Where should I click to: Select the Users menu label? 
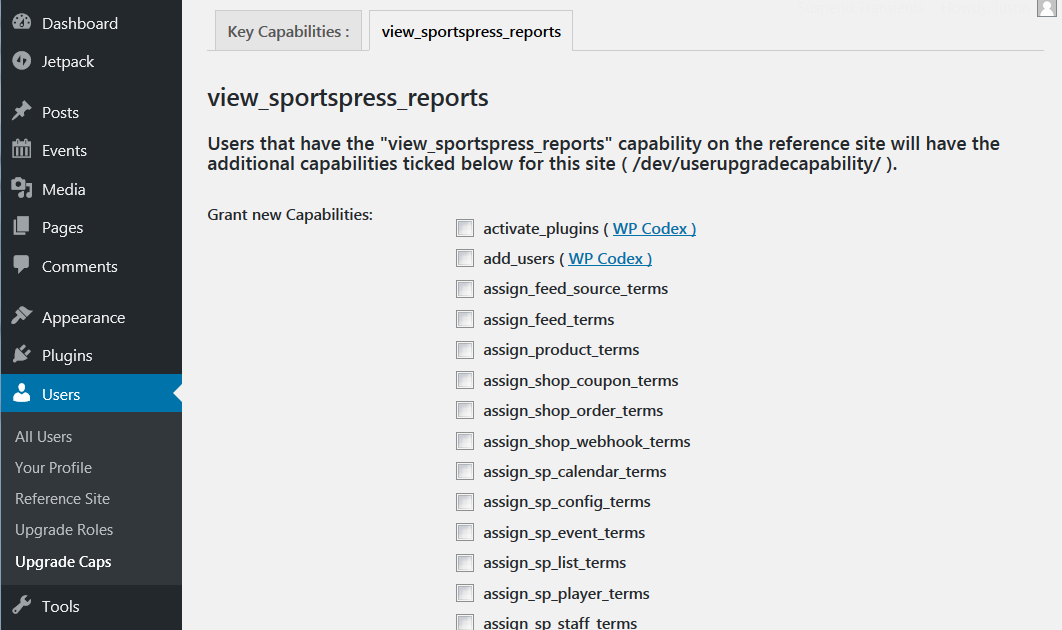pos(61,394)
